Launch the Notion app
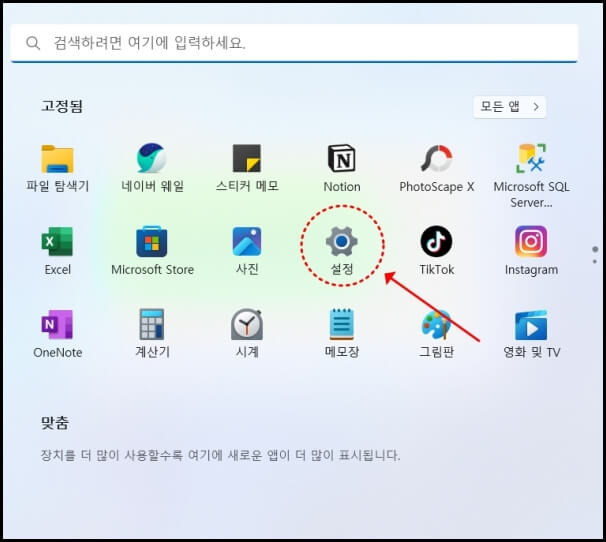This screenshot has height=542, width=606. pos(342,169)
